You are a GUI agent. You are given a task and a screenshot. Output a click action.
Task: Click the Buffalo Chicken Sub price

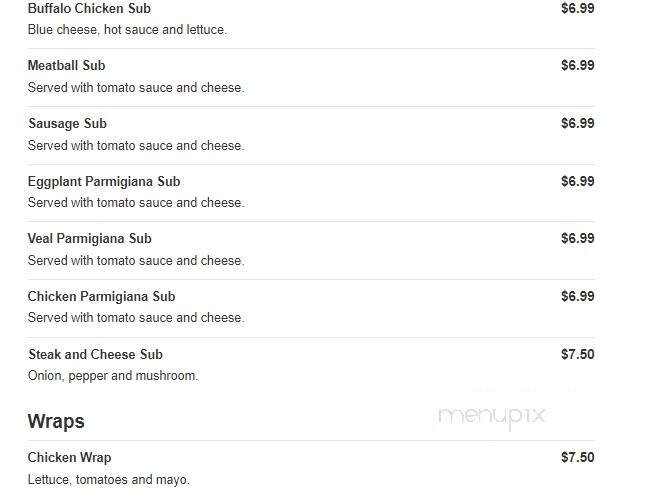click(x=577, y=9)
